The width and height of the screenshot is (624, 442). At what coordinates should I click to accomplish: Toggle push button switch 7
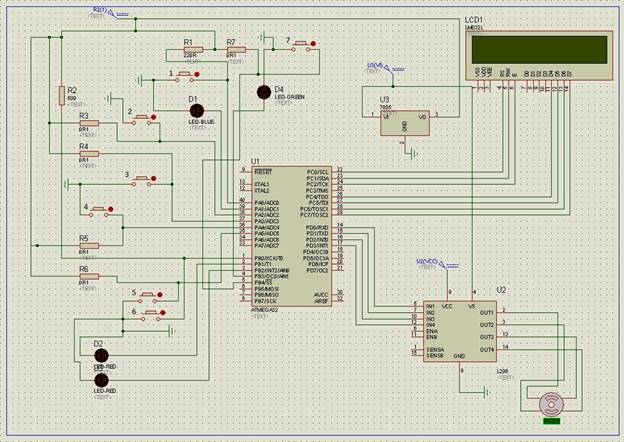(x=300, y=46)
